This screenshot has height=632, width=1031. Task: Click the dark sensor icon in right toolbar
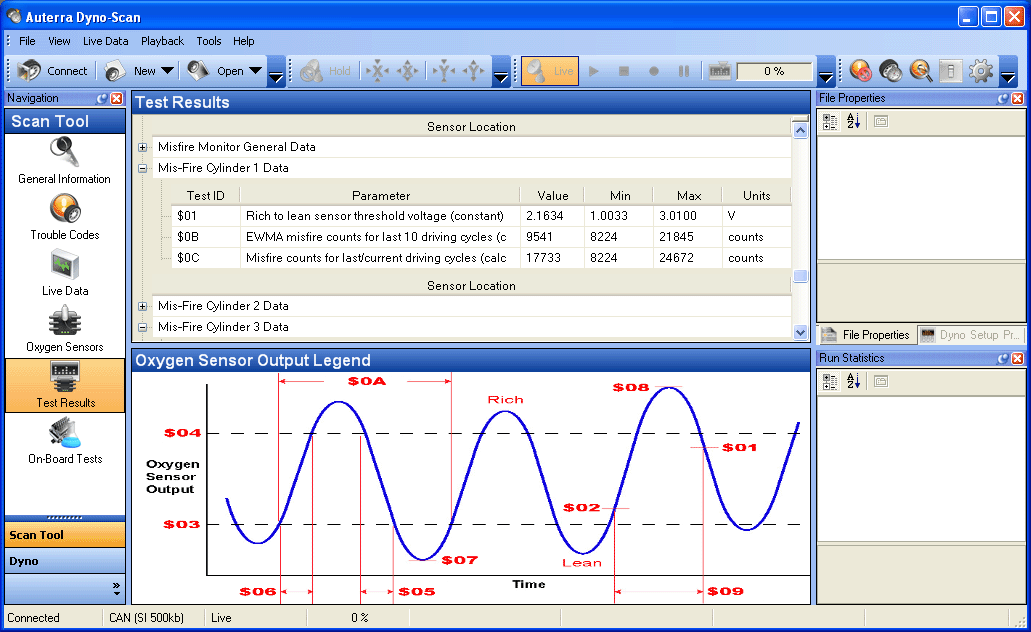click(x=890, y=71)
